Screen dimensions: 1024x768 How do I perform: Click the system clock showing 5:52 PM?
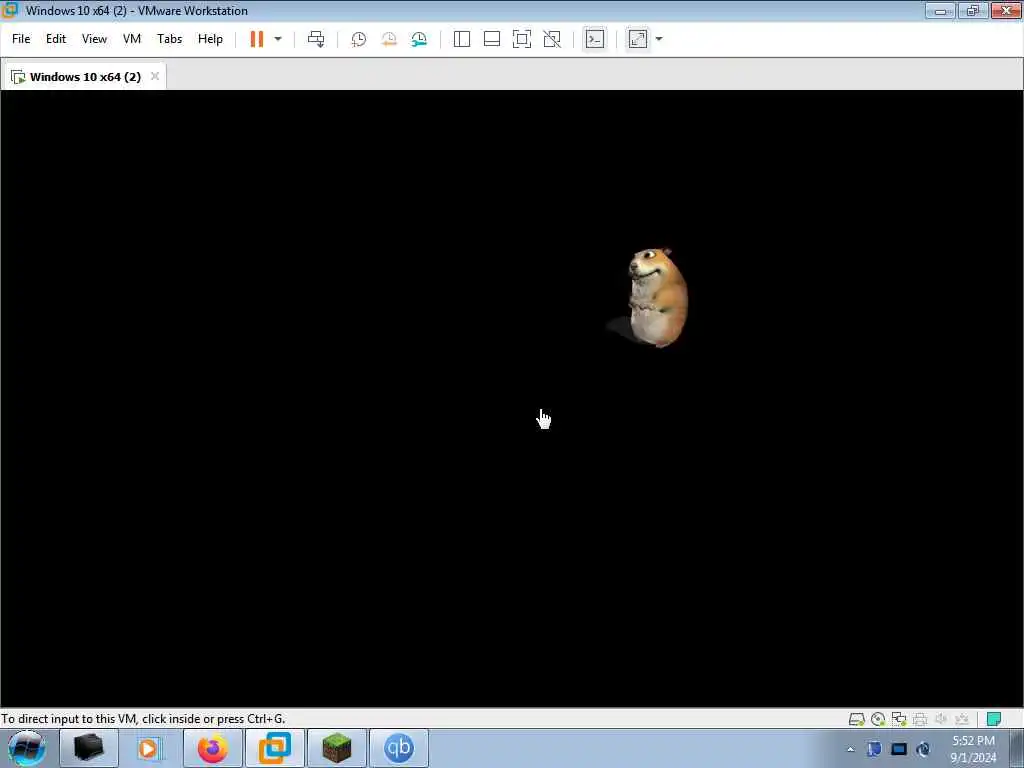pyautogui.click(x=974, y=749)
